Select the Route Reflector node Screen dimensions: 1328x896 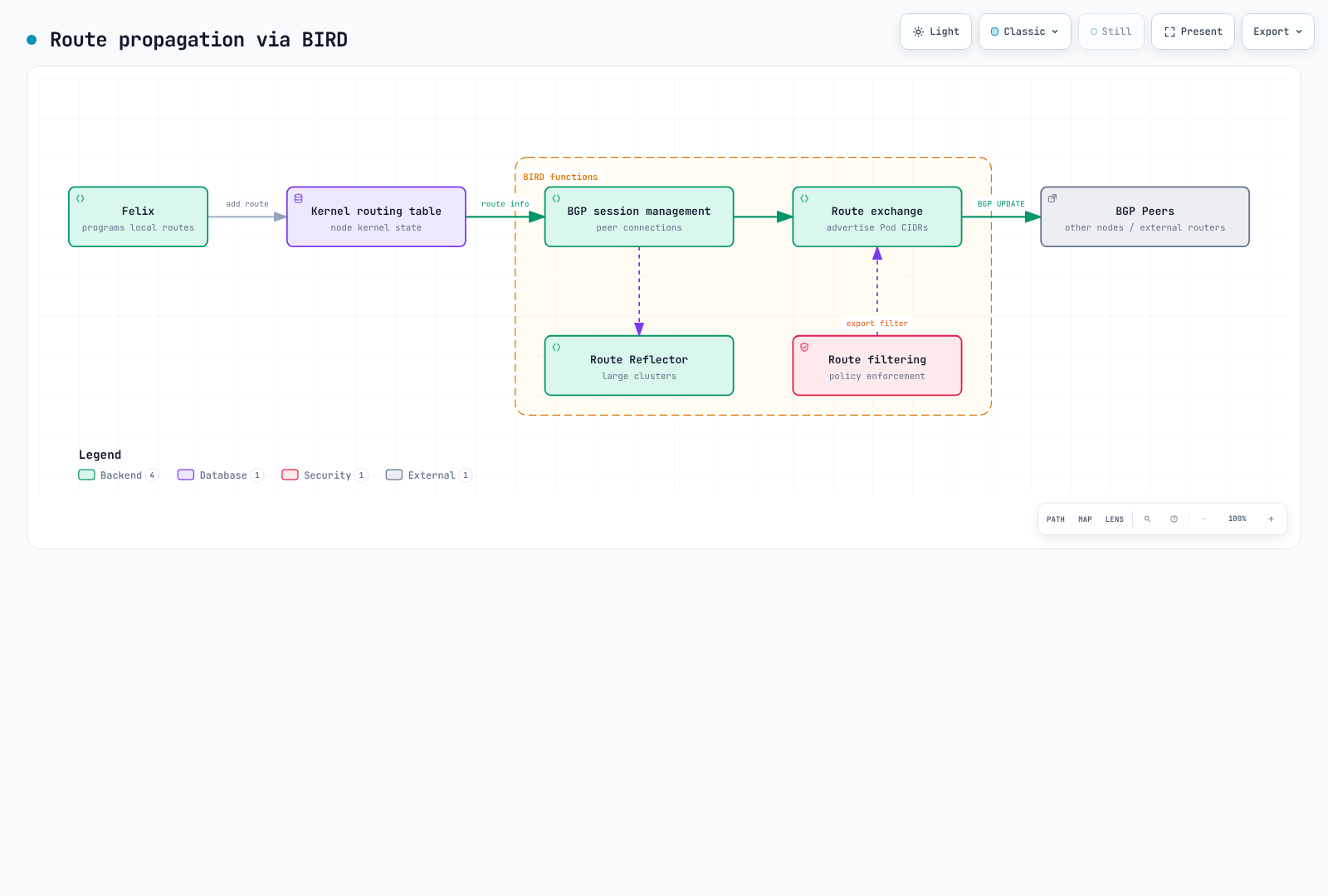point(639,366)
